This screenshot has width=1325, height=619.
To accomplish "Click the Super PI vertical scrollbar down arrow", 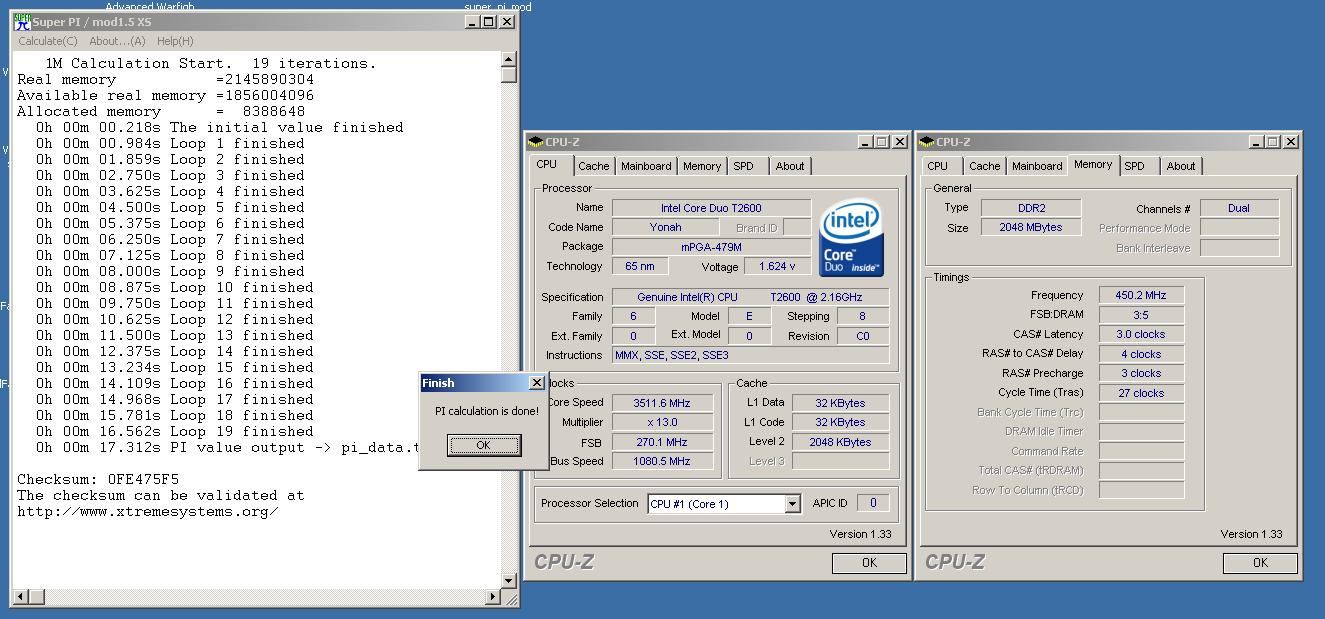I will point(509,581).
